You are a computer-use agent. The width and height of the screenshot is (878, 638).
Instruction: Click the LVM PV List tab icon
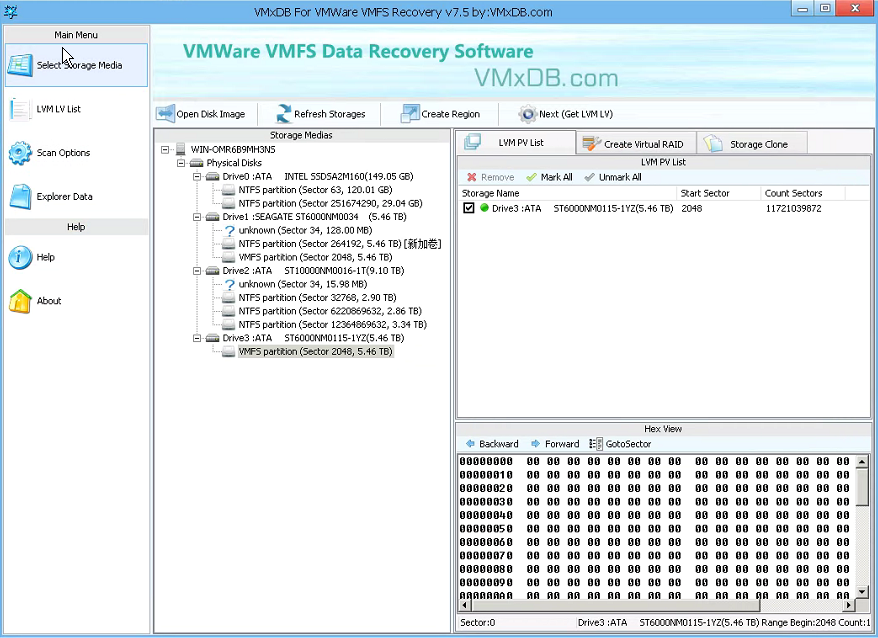[x=473, y=142]
